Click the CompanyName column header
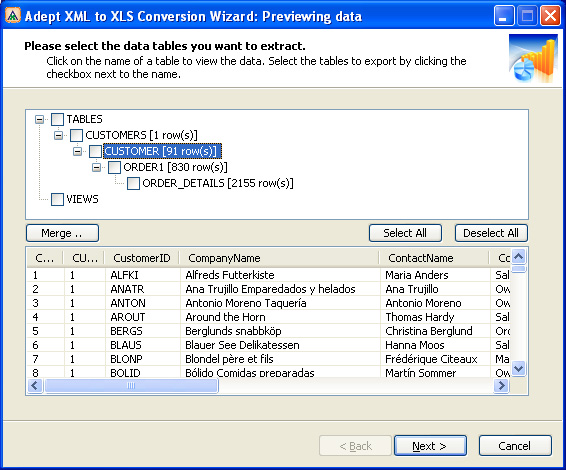Screen dimensions: 566x470 (280, 258)
